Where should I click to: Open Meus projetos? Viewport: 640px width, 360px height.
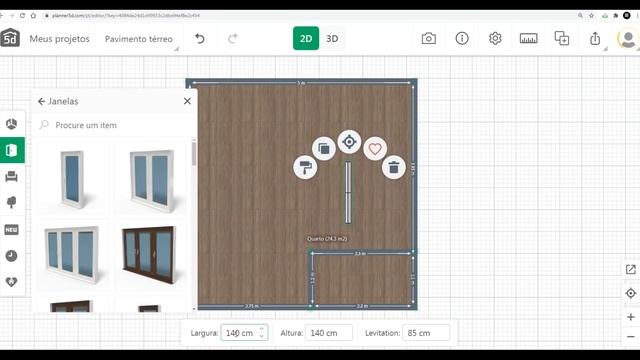point(59,39)
